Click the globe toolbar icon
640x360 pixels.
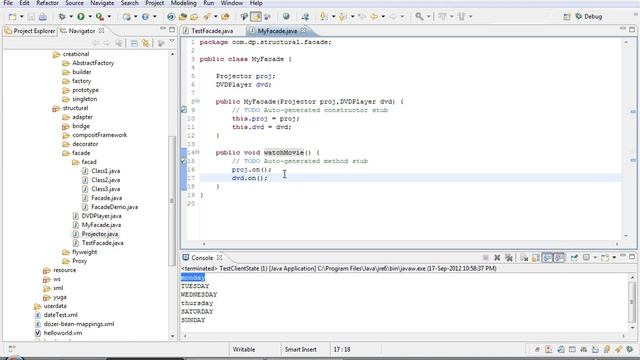click(286, 17)
